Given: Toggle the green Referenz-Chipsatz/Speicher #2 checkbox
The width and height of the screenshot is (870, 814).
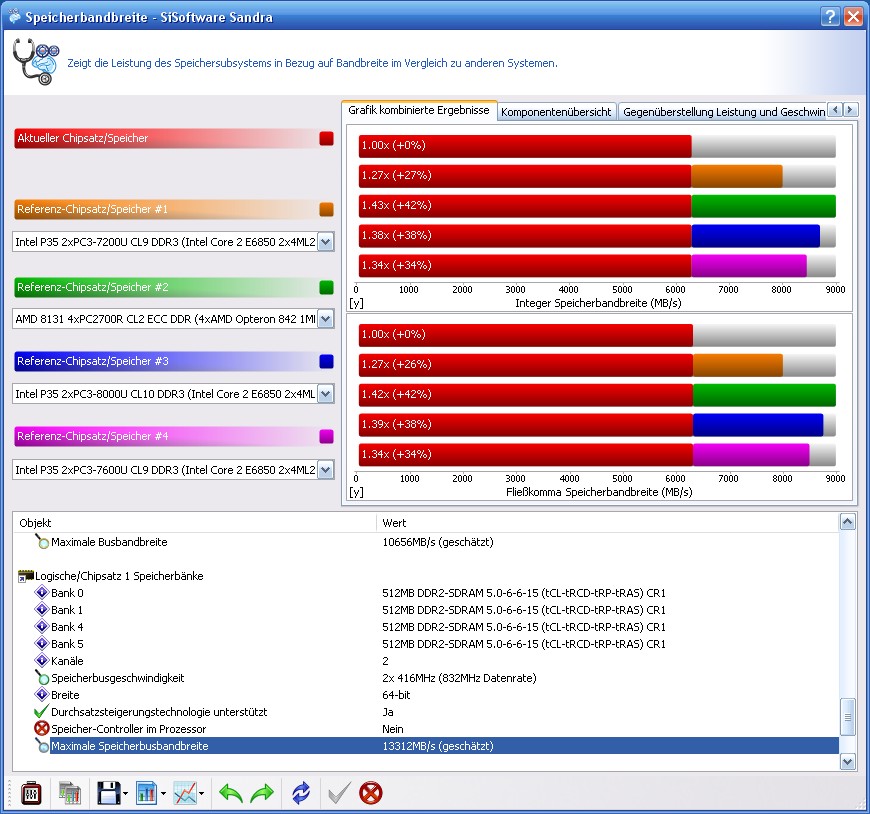Looking at the screenshot, I should coord(327,287).
